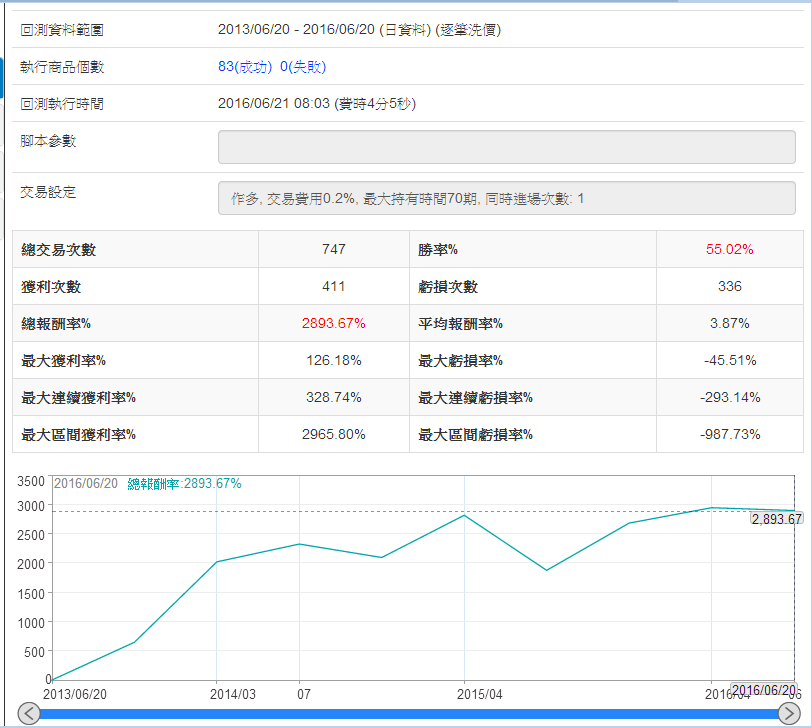Click the 2015/04 peak point on chart line

click(464, 515)
